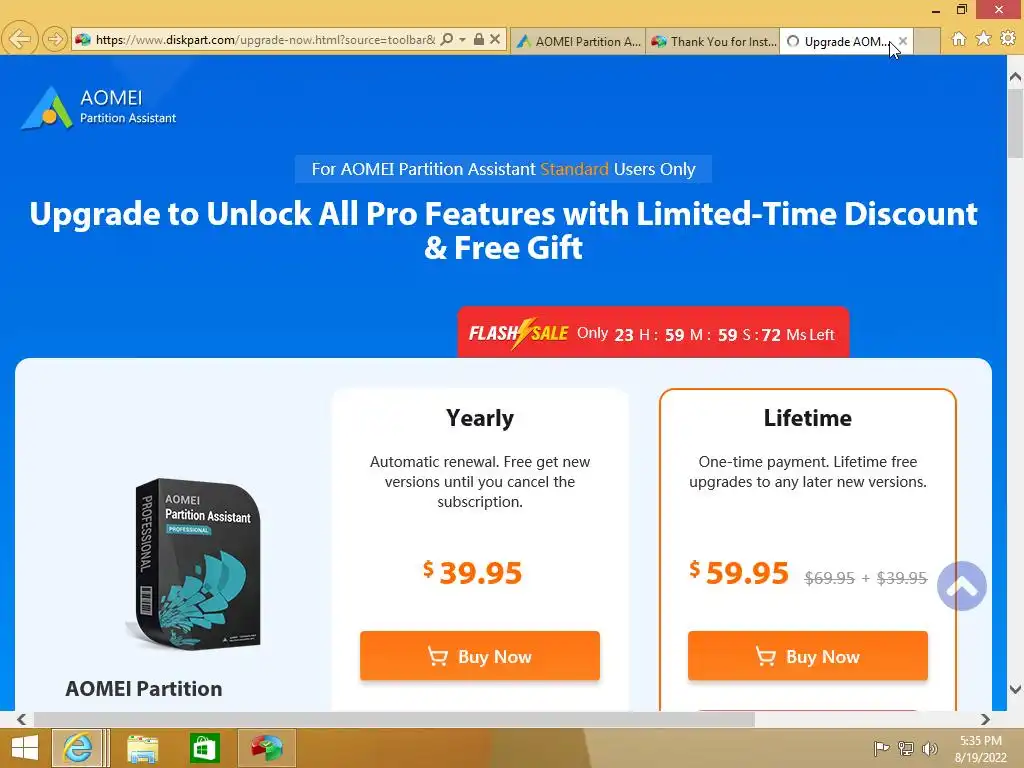Open Internet Explorer from the taskbar
The height and width of the screenshot is (768, 1024).
point(78,747)
